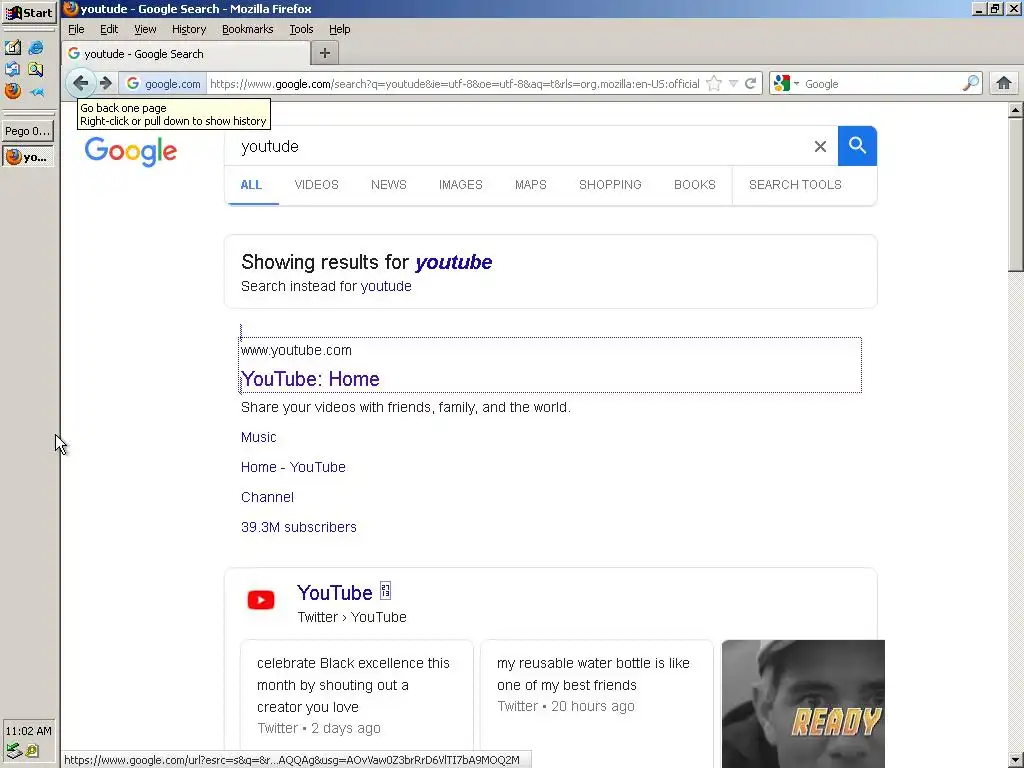1024x768 pixels.
Task: Open the Bookmarks menu
Action: point(248,29)
